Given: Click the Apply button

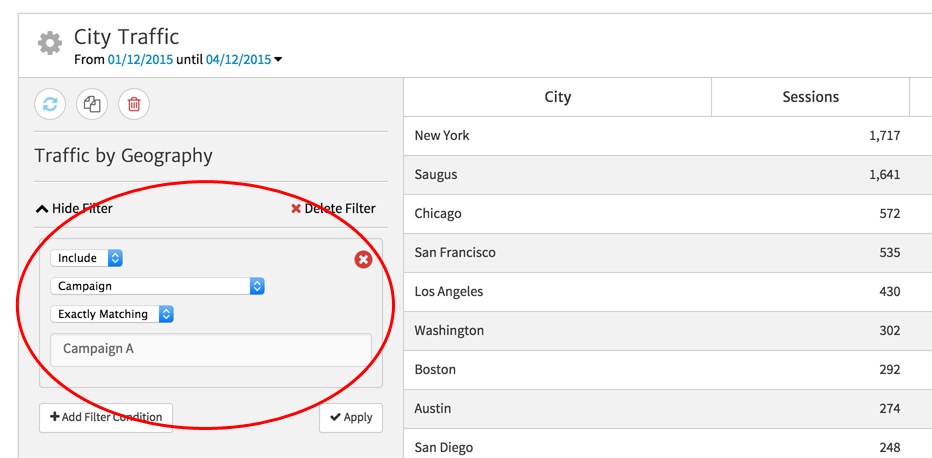Looking at the screenshot, I should pyautogui.click(x=351, y=418).
